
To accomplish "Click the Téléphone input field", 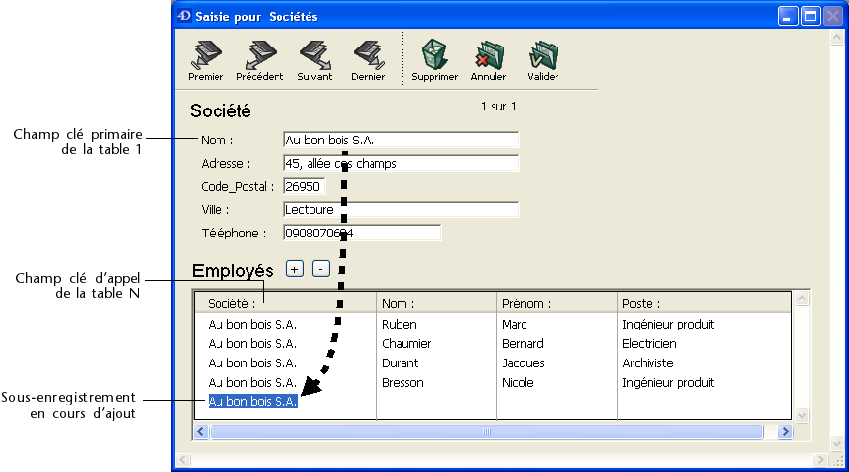I will [x=362, y=233].
